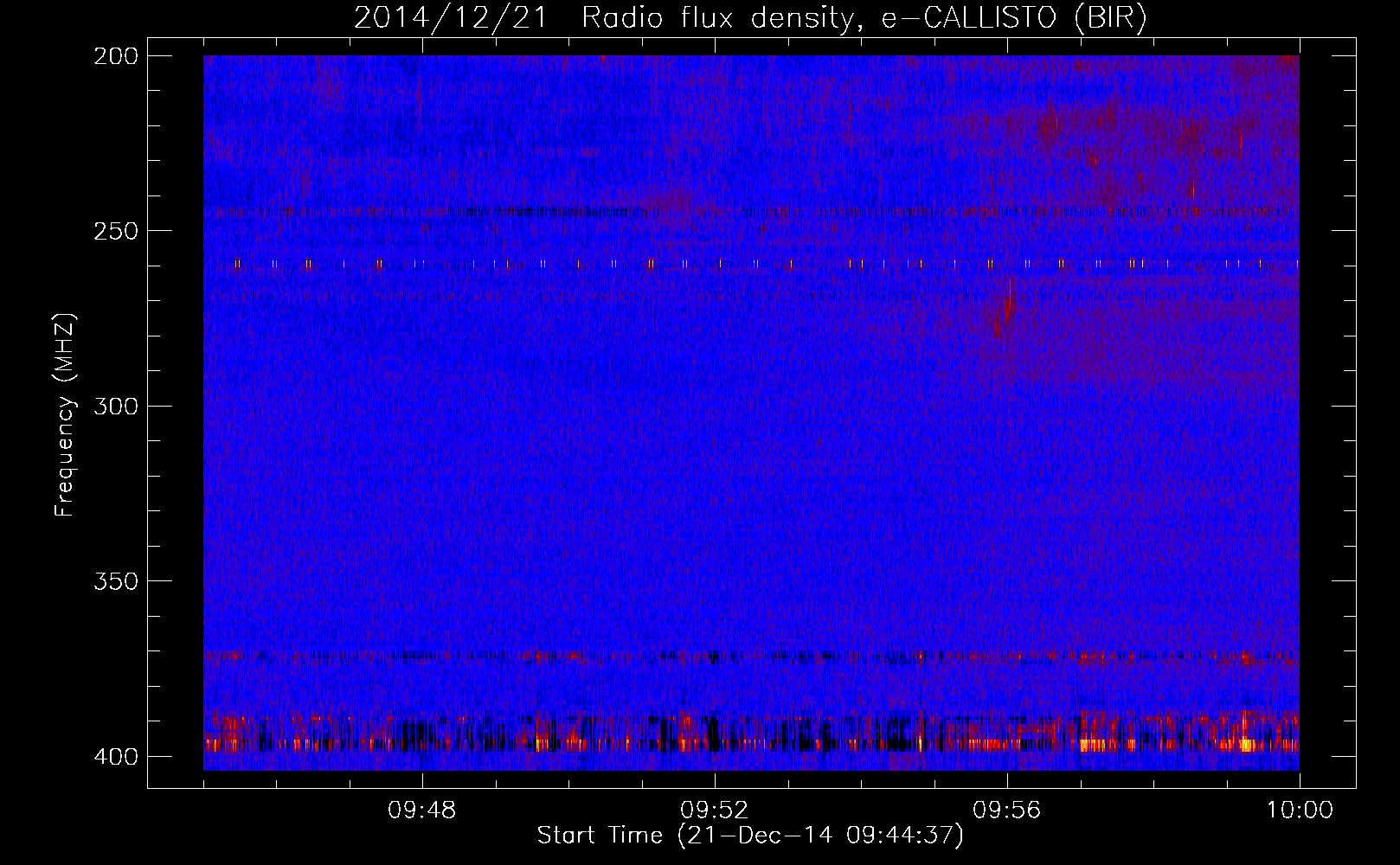Viewport: 1400px width, 865px height.
Task: Click the 200 frequency tick label
Action: (115, 56)
